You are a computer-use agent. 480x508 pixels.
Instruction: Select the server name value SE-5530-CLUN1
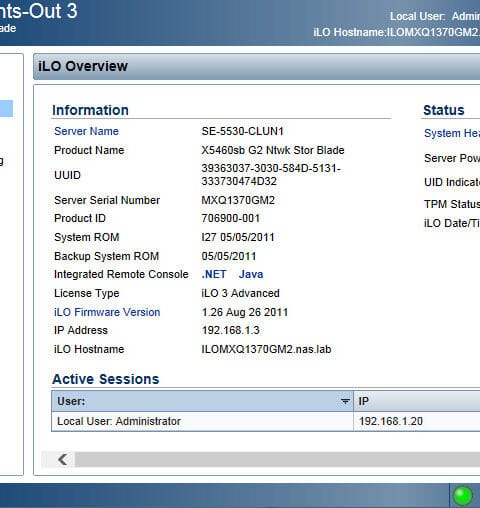[242, 131]
